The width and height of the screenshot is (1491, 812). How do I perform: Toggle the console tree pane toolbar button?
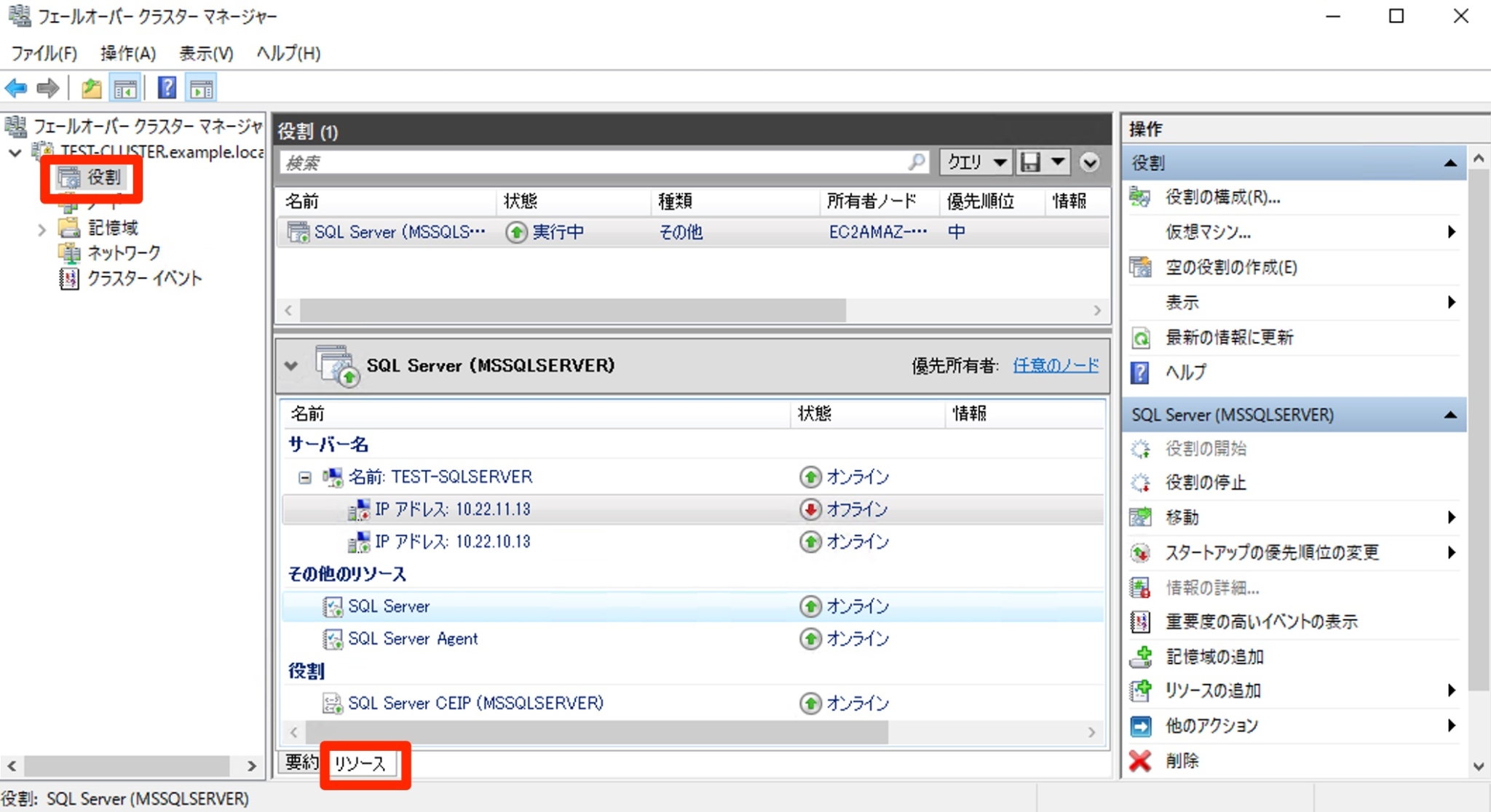pyautogui.click(x=125, y=87)
